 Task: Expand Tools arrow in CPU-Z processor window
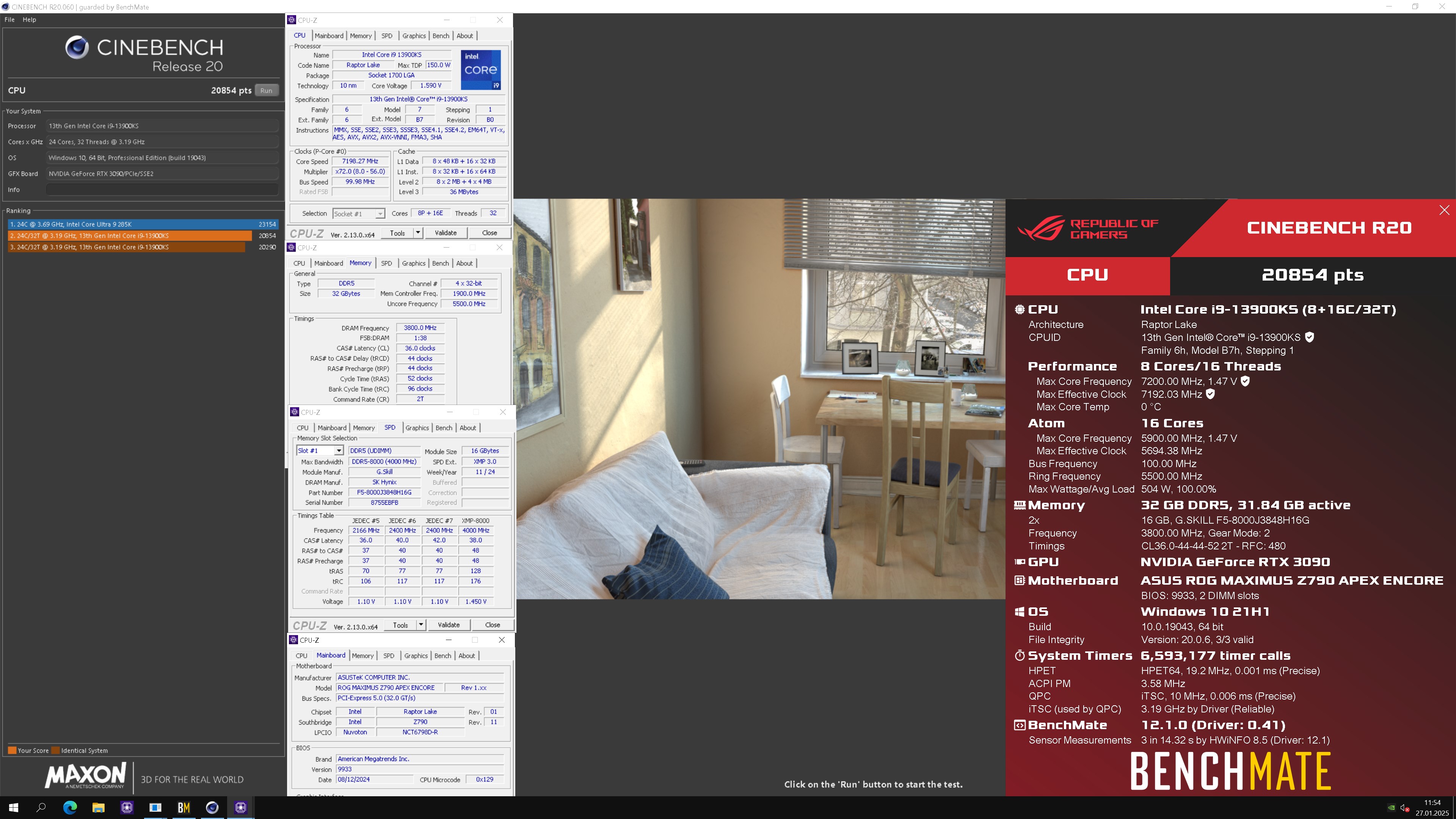coord(418,233)
